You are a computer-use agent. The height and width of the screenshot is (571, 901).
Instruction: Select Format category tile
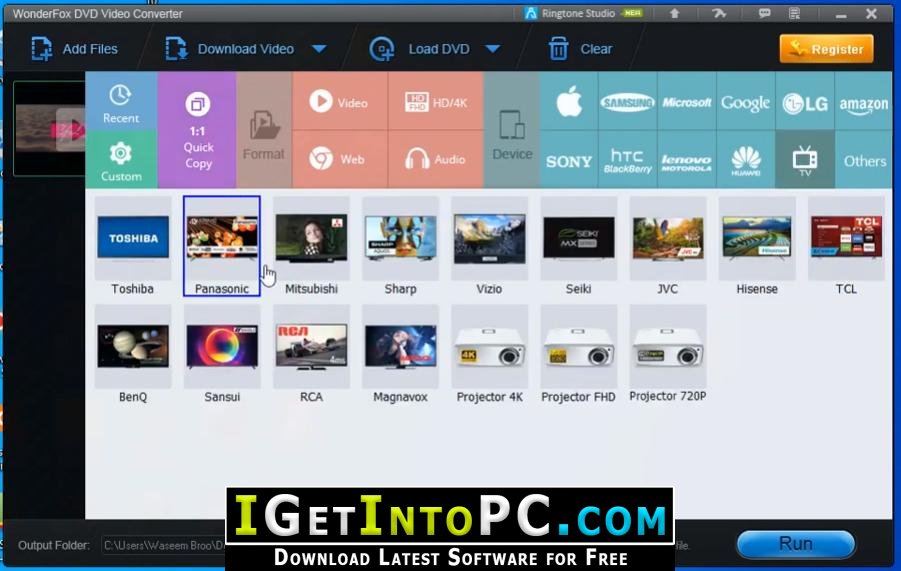(264, 130)
